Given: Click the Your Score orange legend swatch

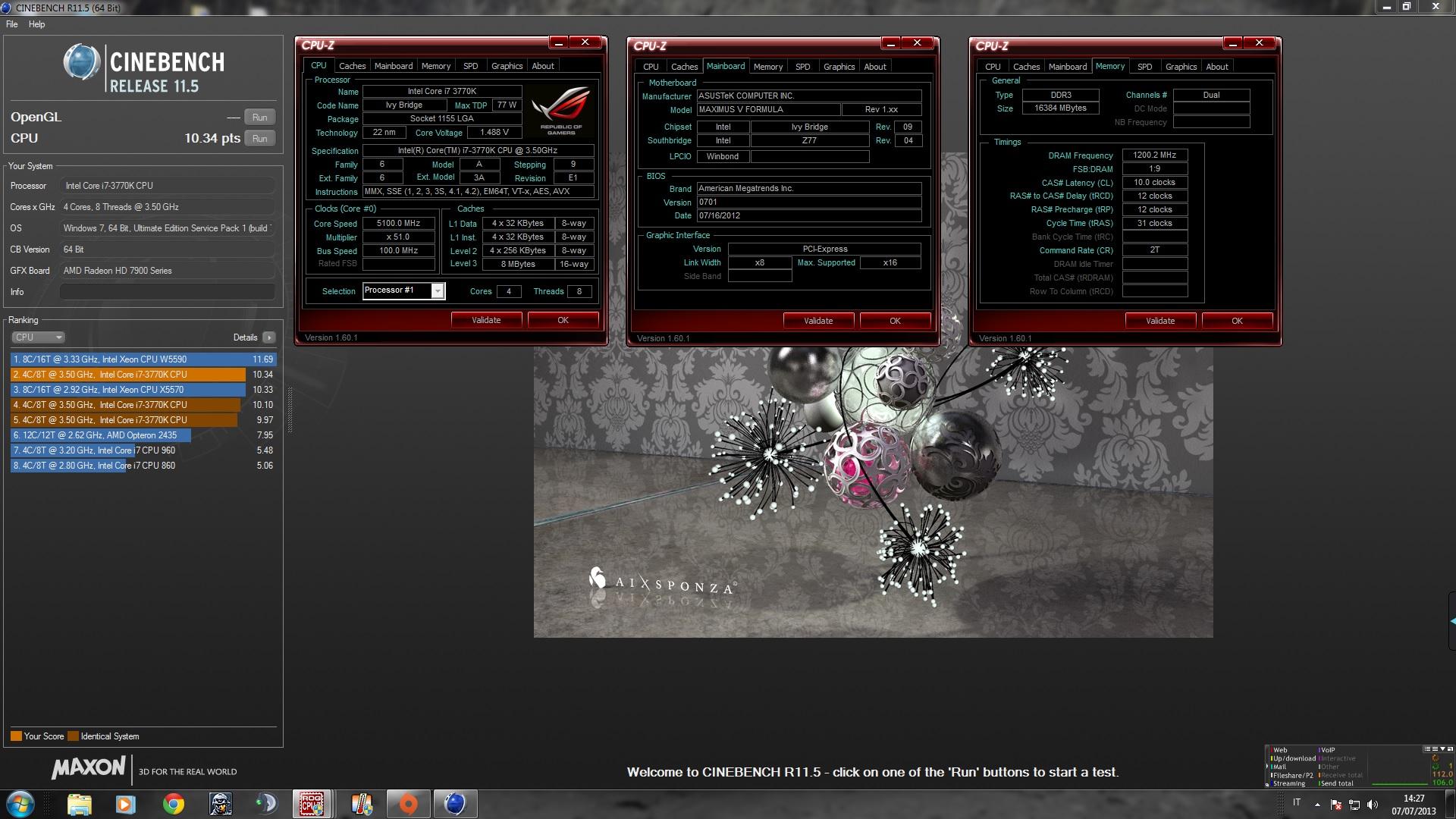Looking at the screenshot, I should [x=16, y=736].
